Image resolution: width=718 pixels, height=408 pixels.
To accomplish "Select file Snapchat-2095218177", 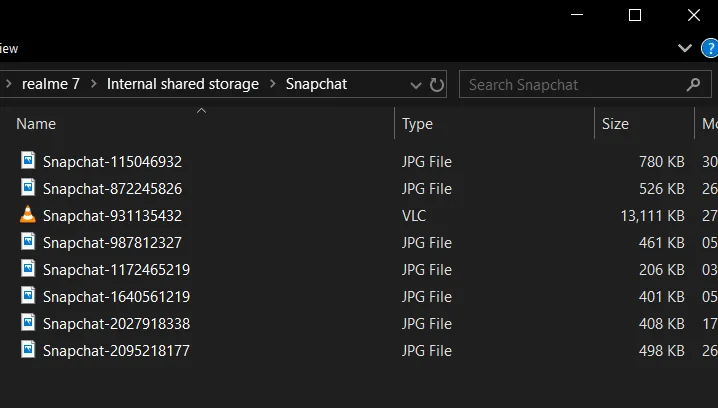I will pos(116,351).
